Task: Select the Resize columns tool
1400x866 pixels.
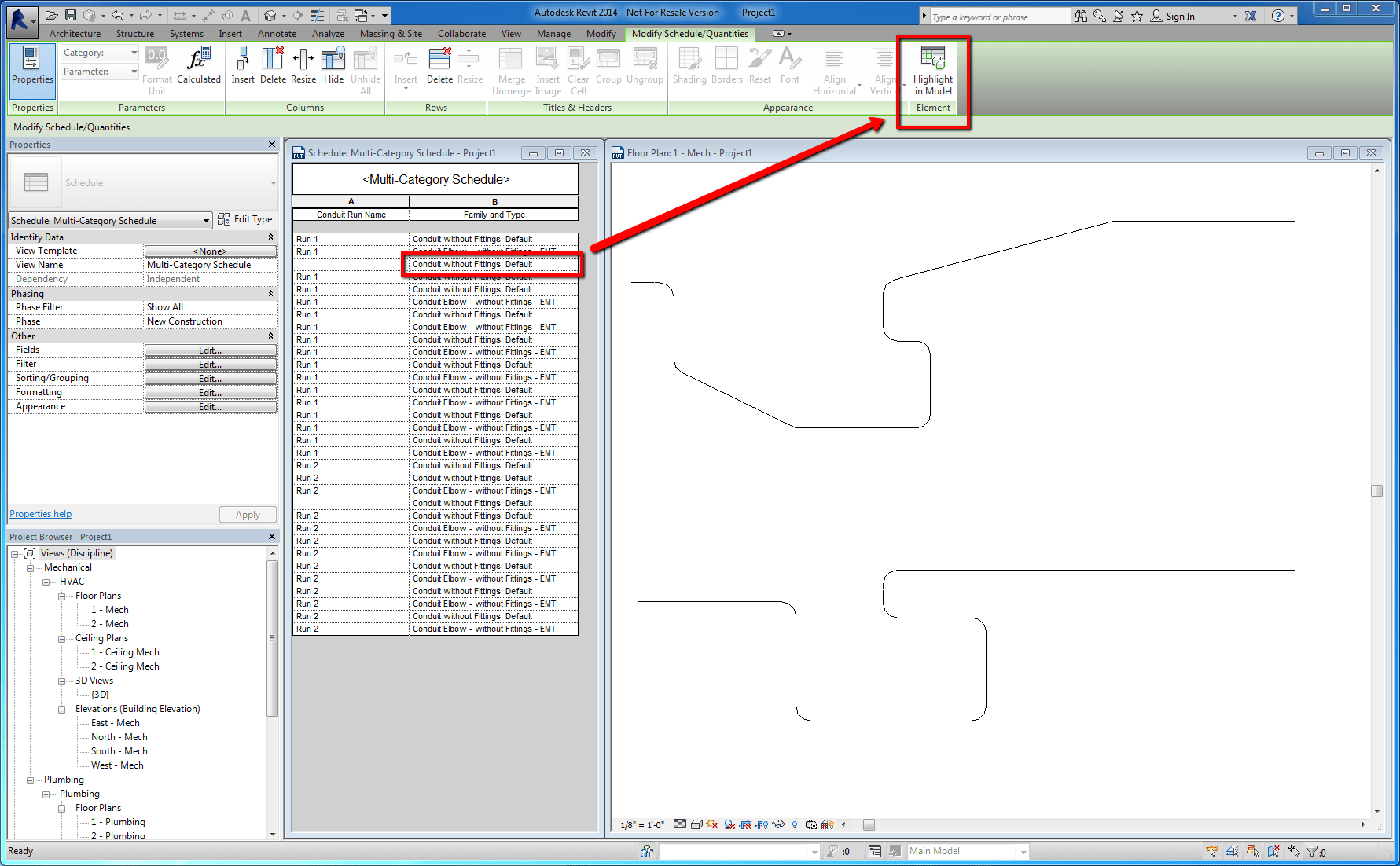Action: 303,67
